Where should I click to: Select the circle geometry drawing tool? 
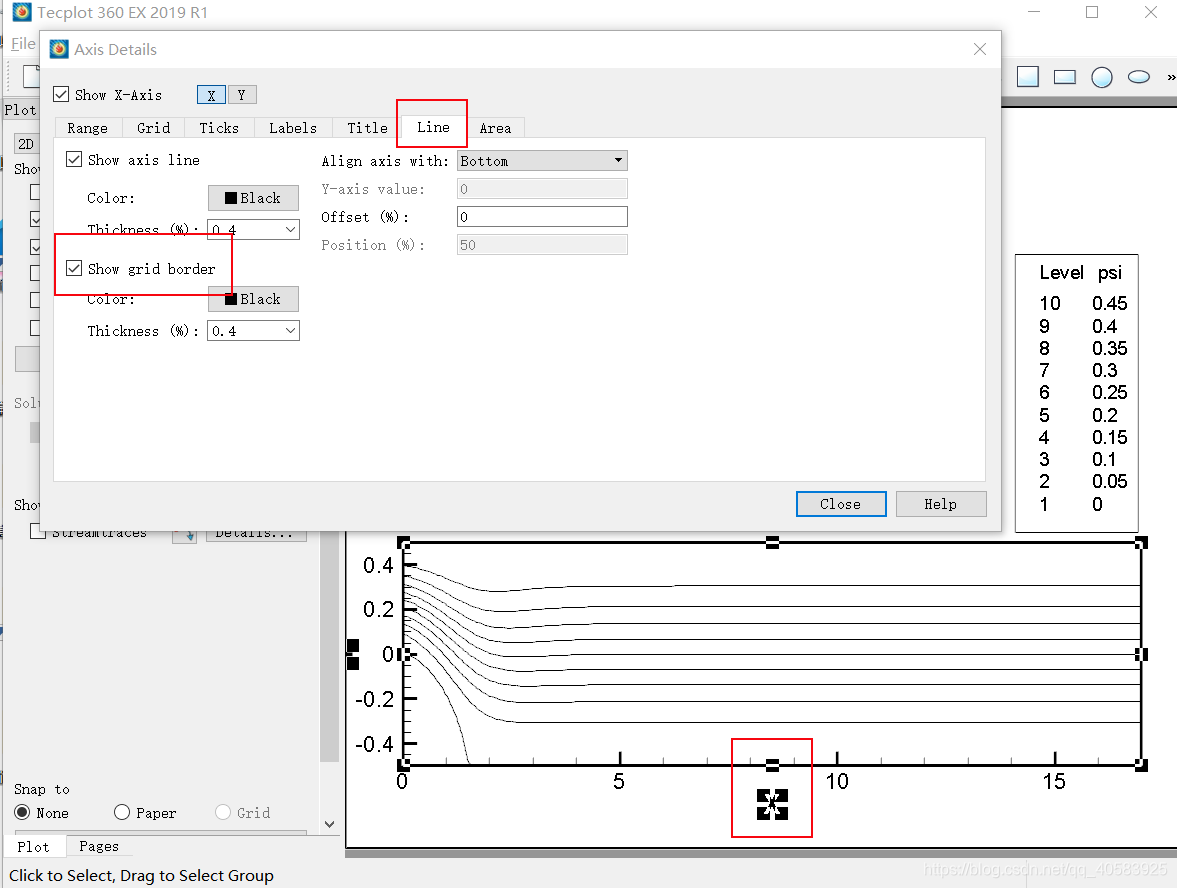tap(1101, 77)
